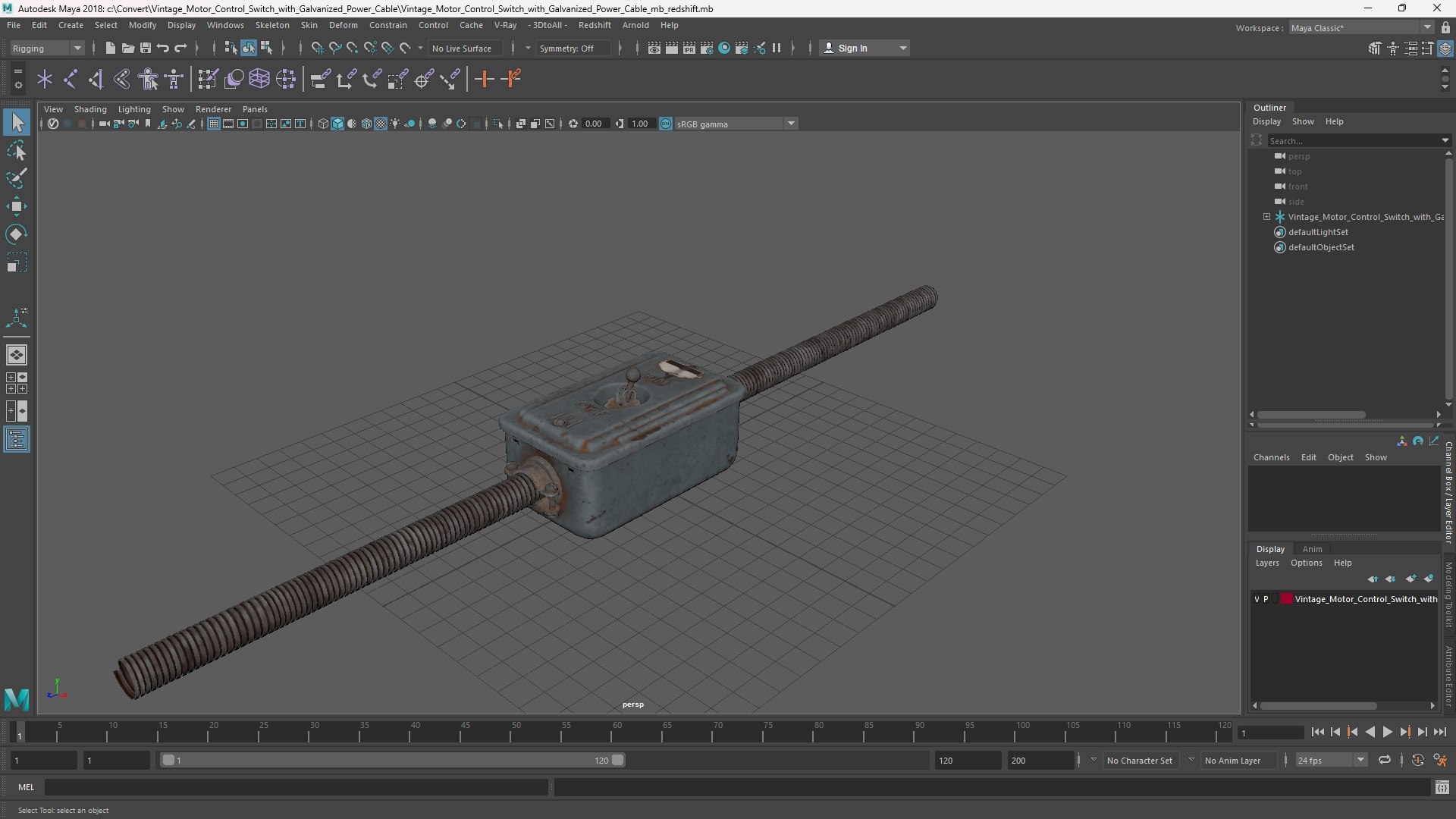Click the Symmetry: Off button
1456x819 pixels.
tap(572, 48)
